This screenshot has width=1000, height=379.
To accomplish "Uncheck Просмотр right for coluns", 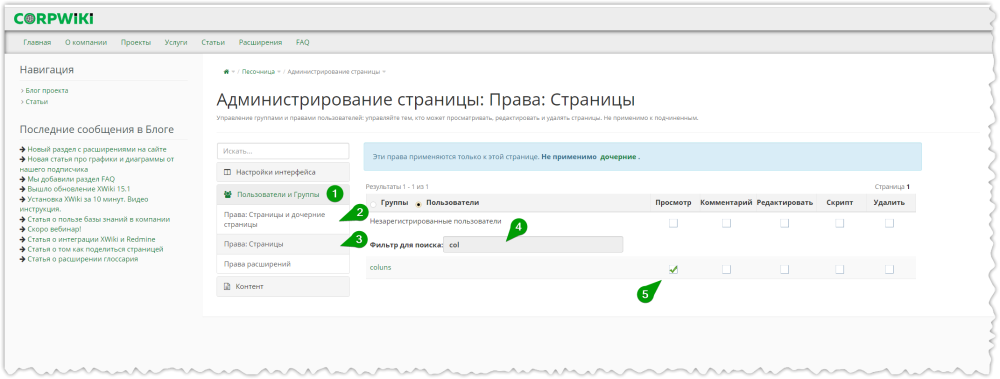I will tap(673, 269).
